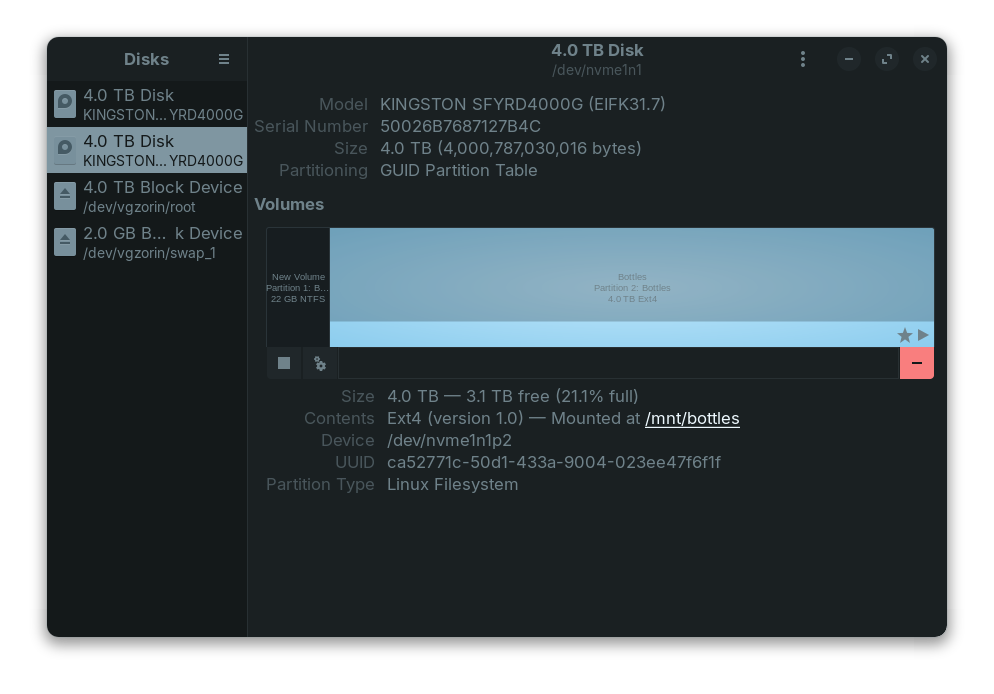Close the Disks window
This screenshot has width=994, height=694.
pos(925,59)
